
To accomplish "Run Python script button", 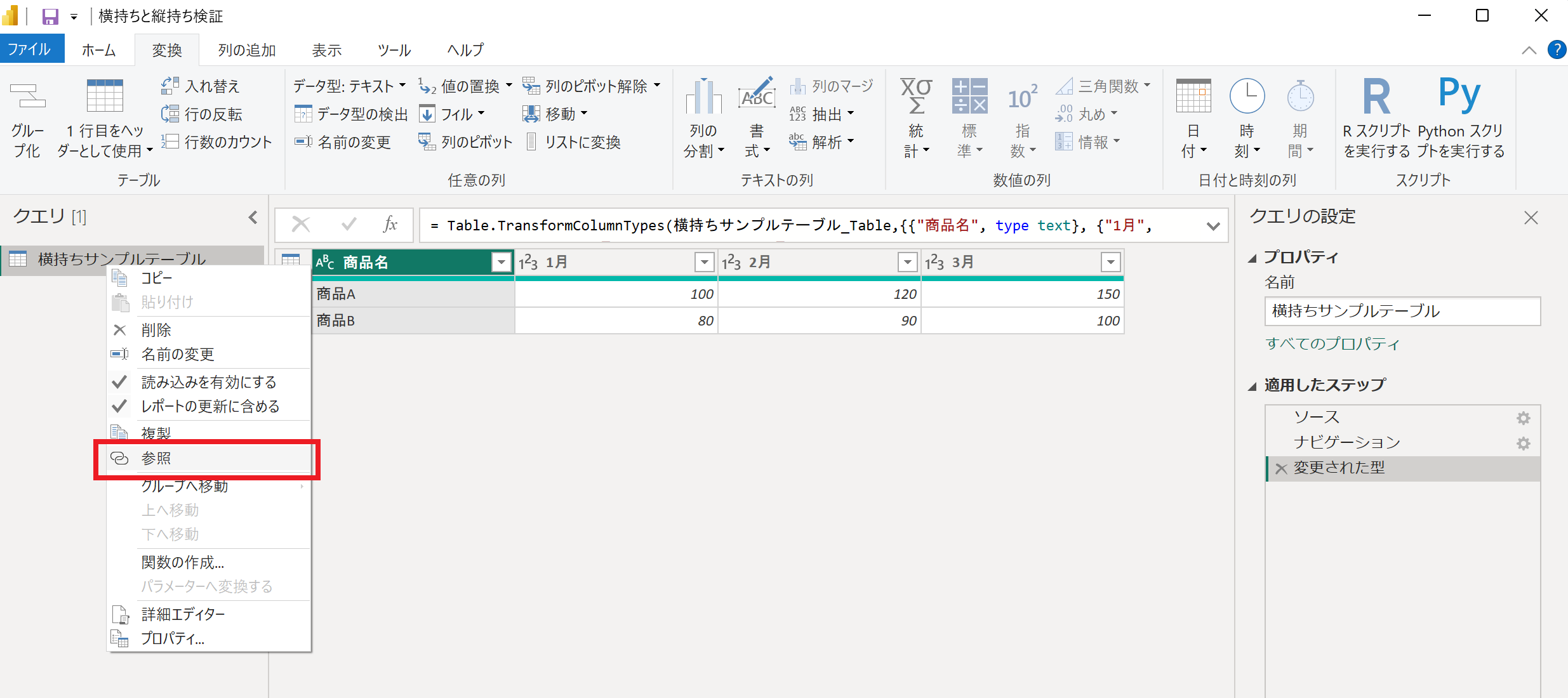I will pyautogui.click(x=1460, y=117).
